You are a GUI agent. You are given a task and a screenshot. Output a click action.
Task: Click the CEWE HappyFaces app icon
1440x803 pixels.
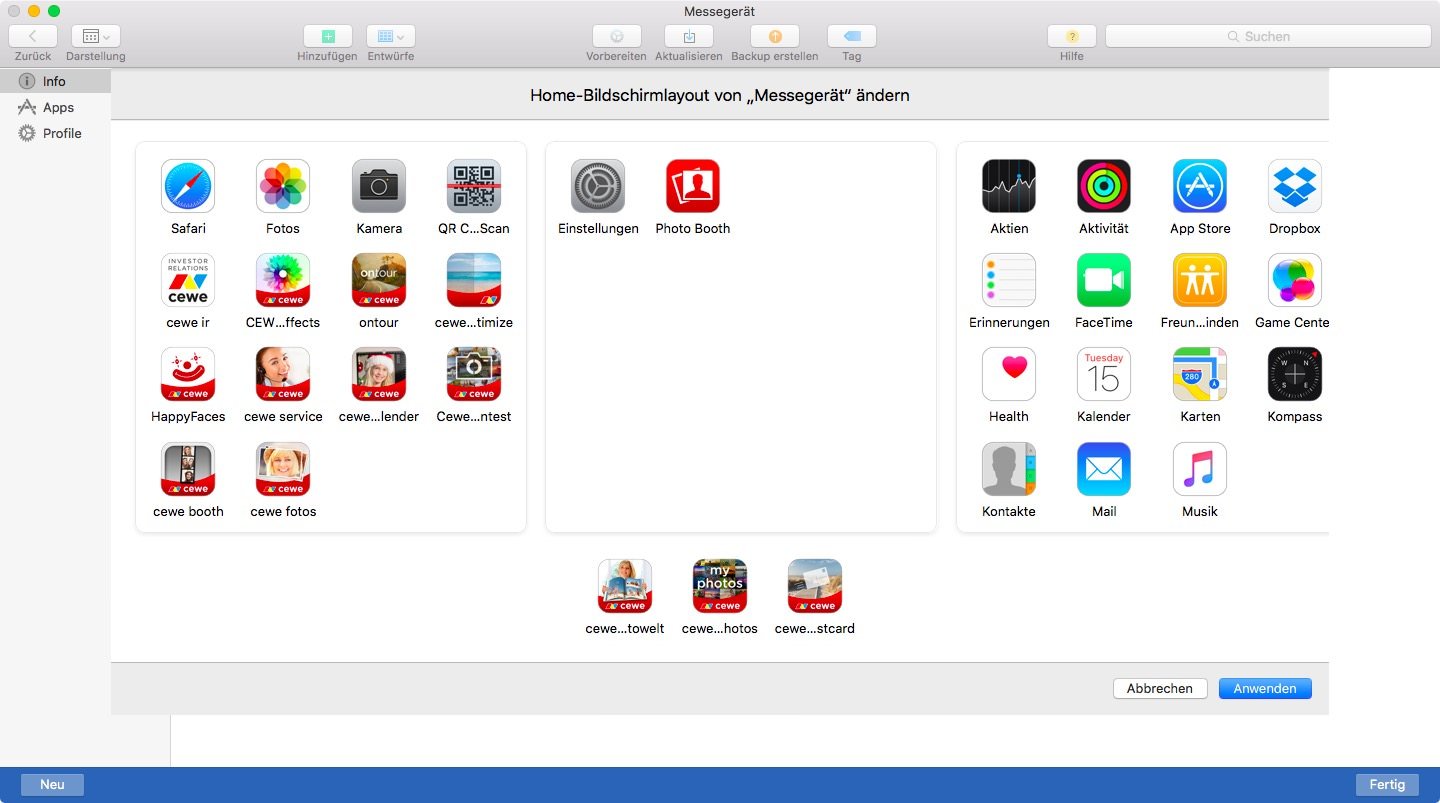pyautogui.click(x=187, y=374)
